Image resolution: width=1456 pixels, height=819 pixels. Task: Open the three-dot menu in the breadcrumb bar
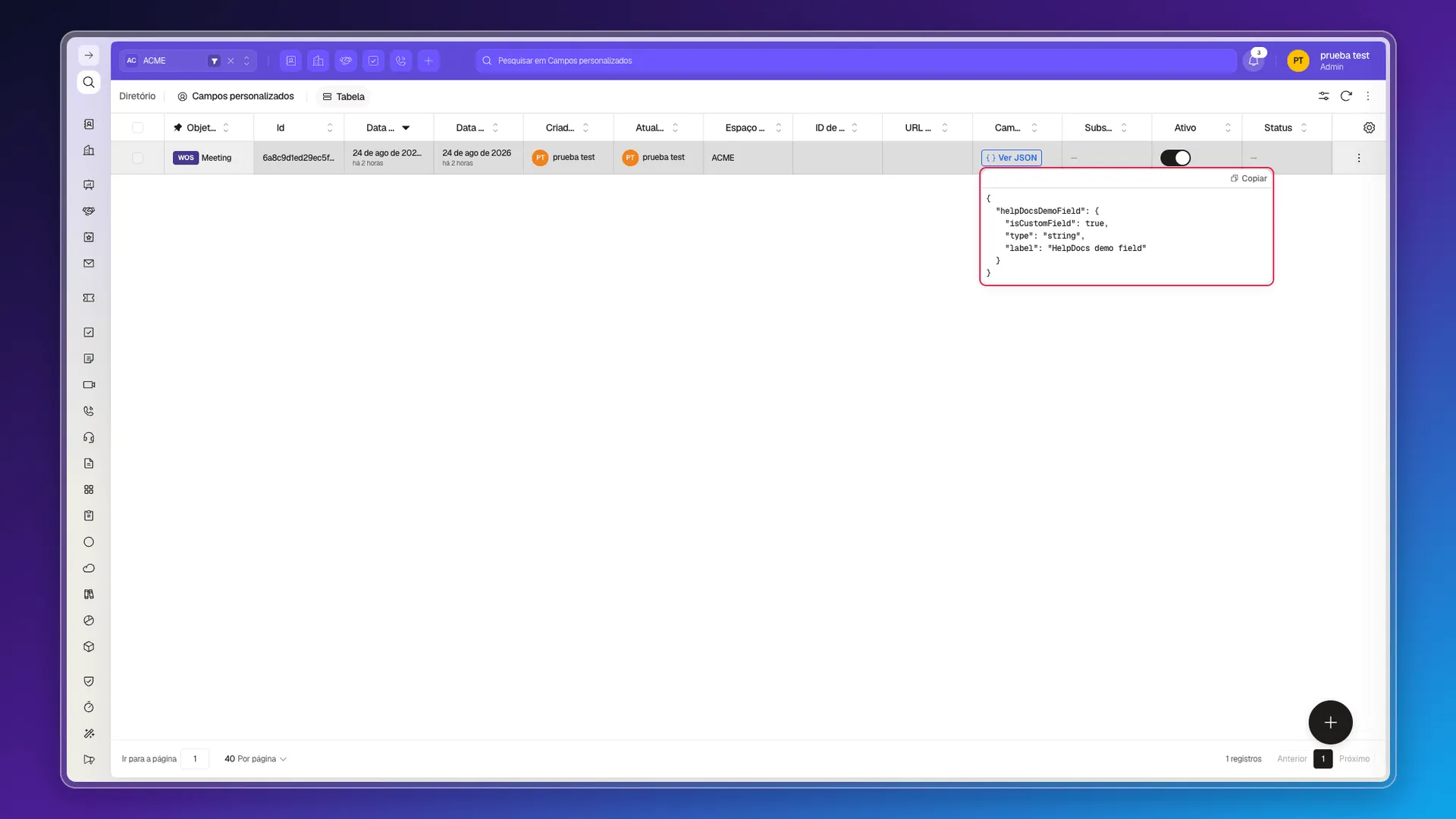1368,96
